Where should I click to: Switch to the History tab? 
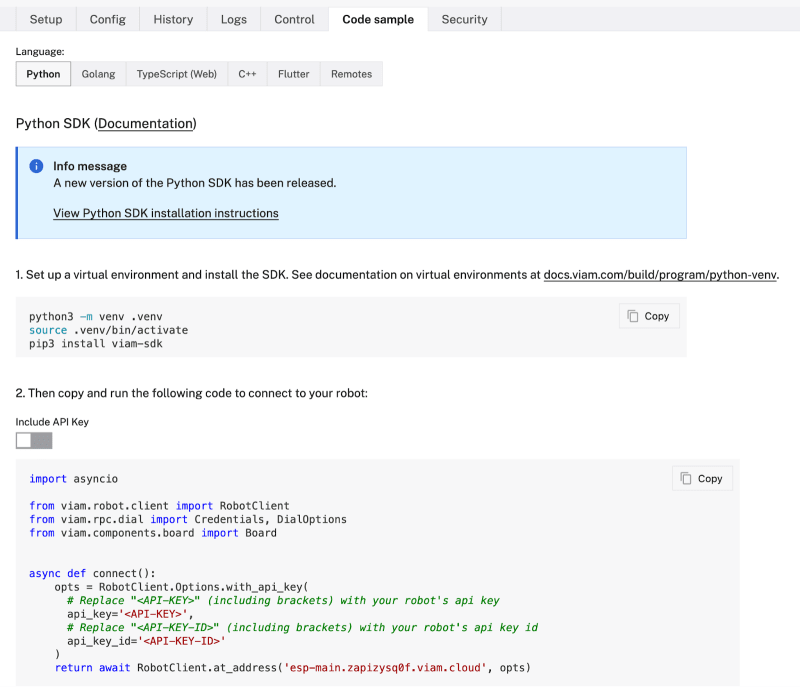click(173, 19)
